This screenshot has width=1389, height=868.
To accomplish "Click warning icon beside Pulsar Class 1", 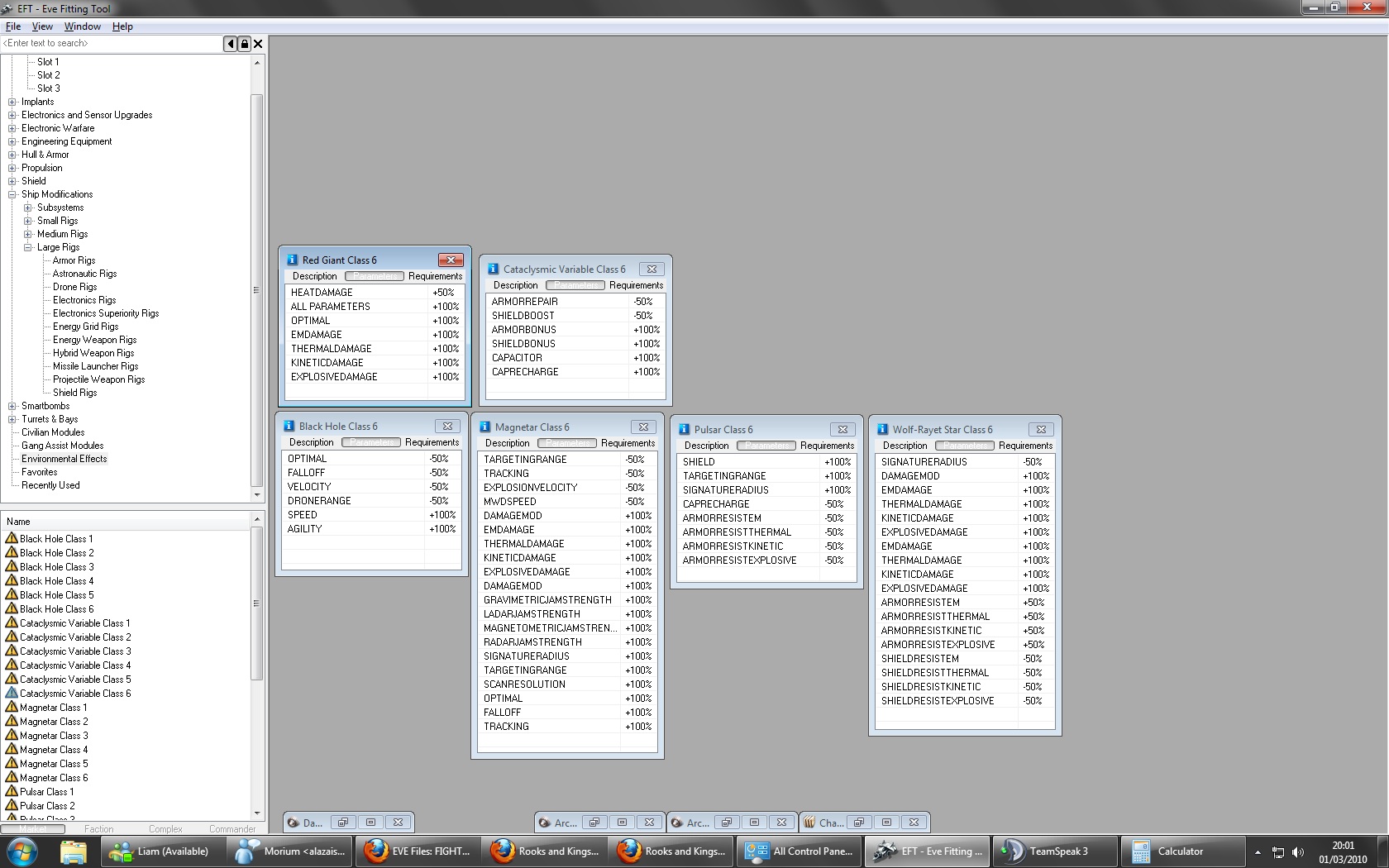I will (x=12, y=791).
